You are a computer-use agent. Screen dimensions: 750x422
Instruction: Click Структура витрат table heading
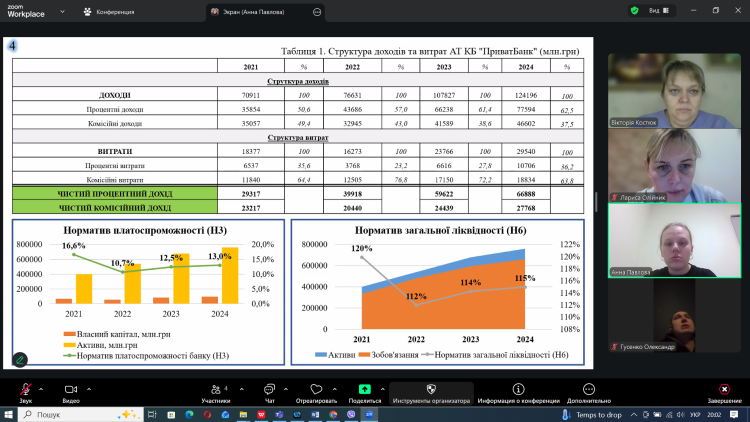pos(298,137)
